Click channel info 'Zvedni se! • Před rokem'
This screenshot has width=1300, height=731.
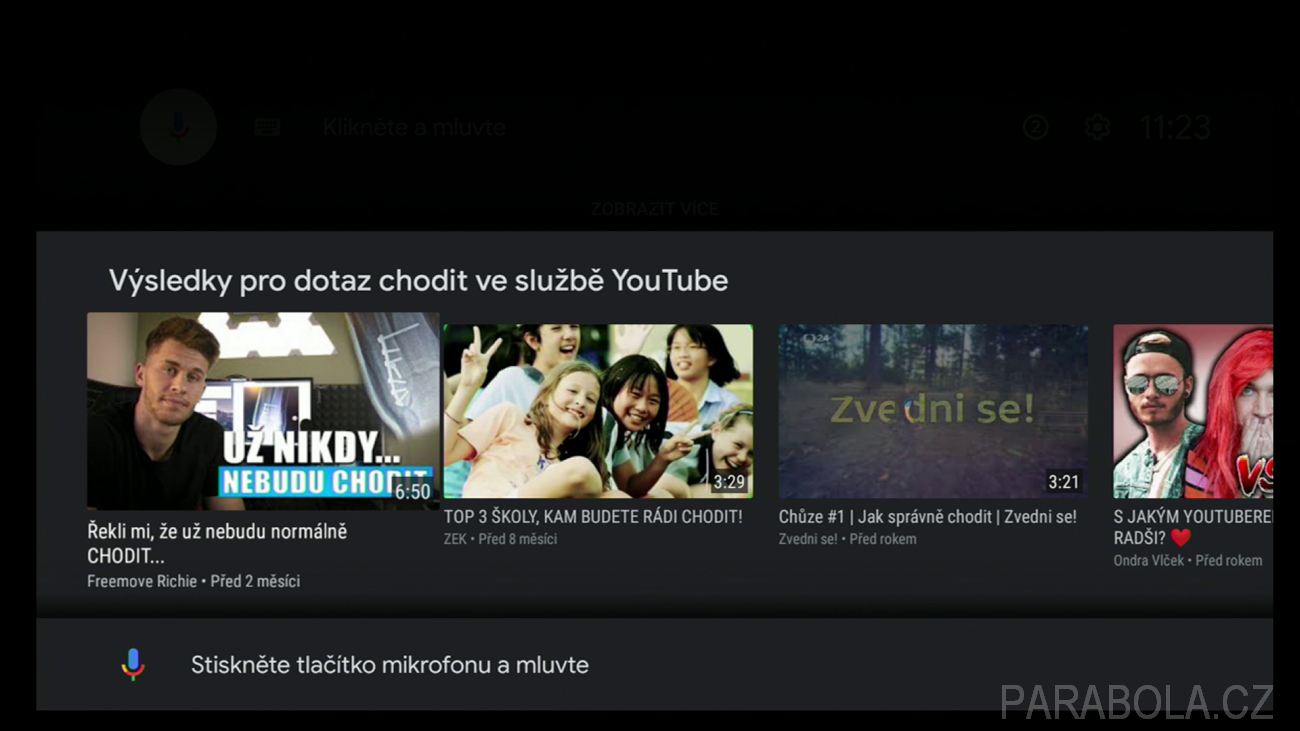pos(848,539)
